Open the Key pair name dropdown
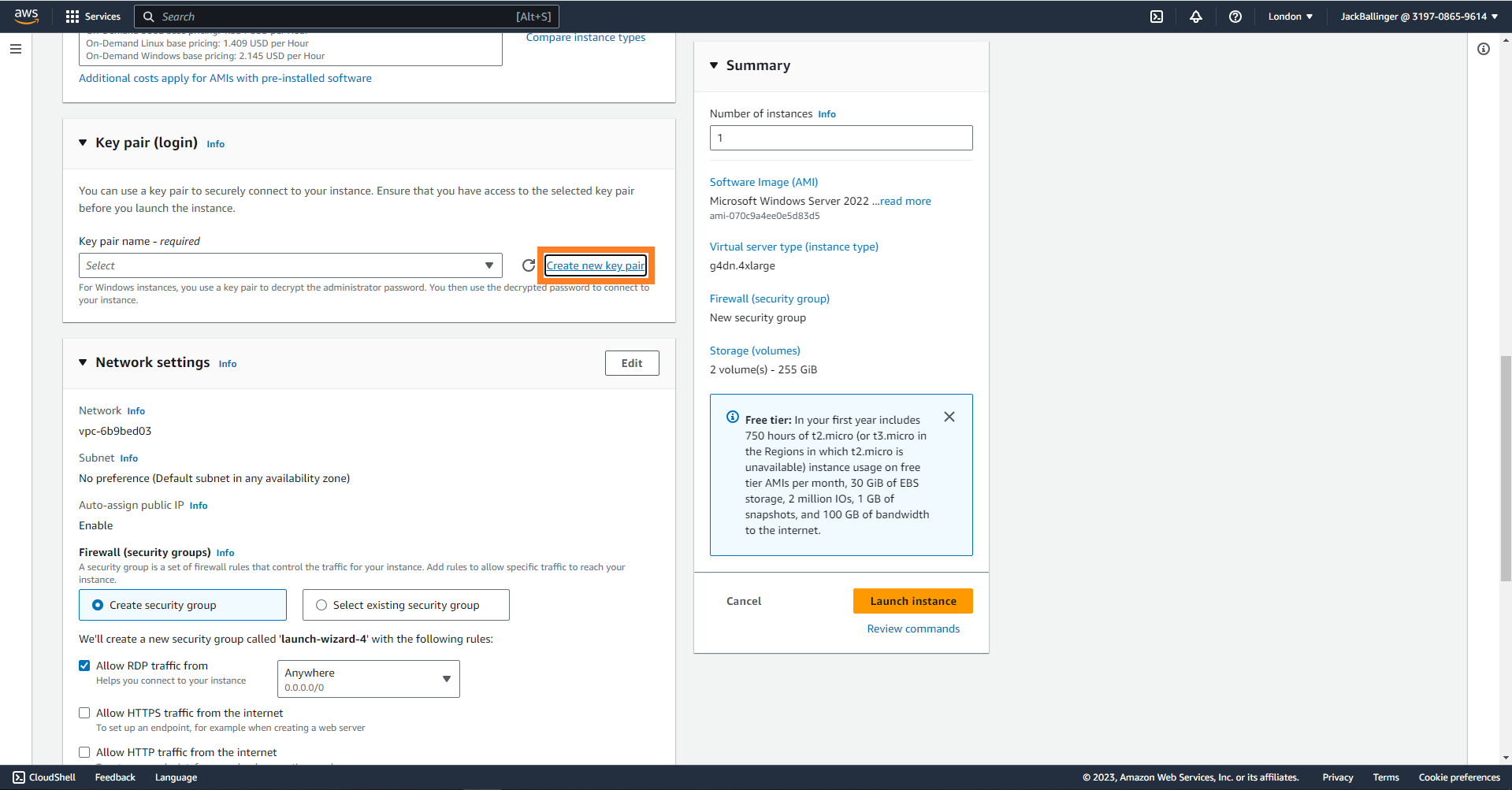This screenshot has height=790, width=1512. click(290, 265)
